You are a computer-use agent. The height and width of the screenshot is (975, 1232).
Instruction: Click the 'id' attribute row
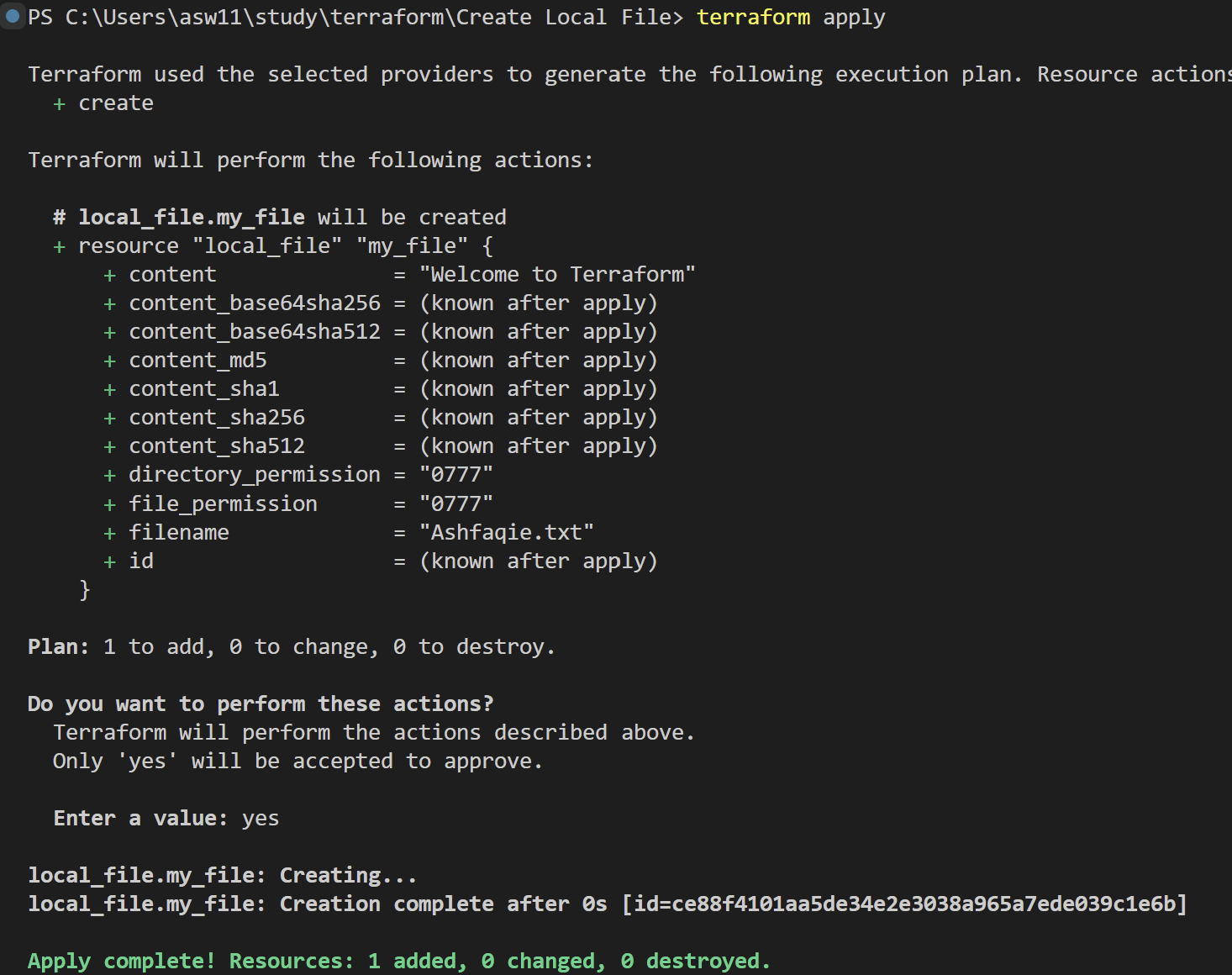tap(381, 561)
